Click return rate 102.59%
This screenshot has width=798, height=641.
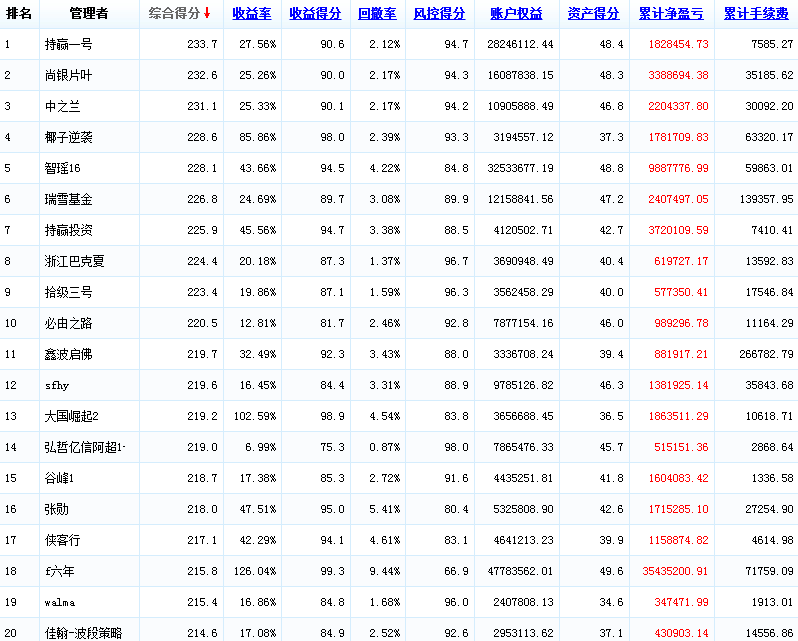[x=255, y=417]
